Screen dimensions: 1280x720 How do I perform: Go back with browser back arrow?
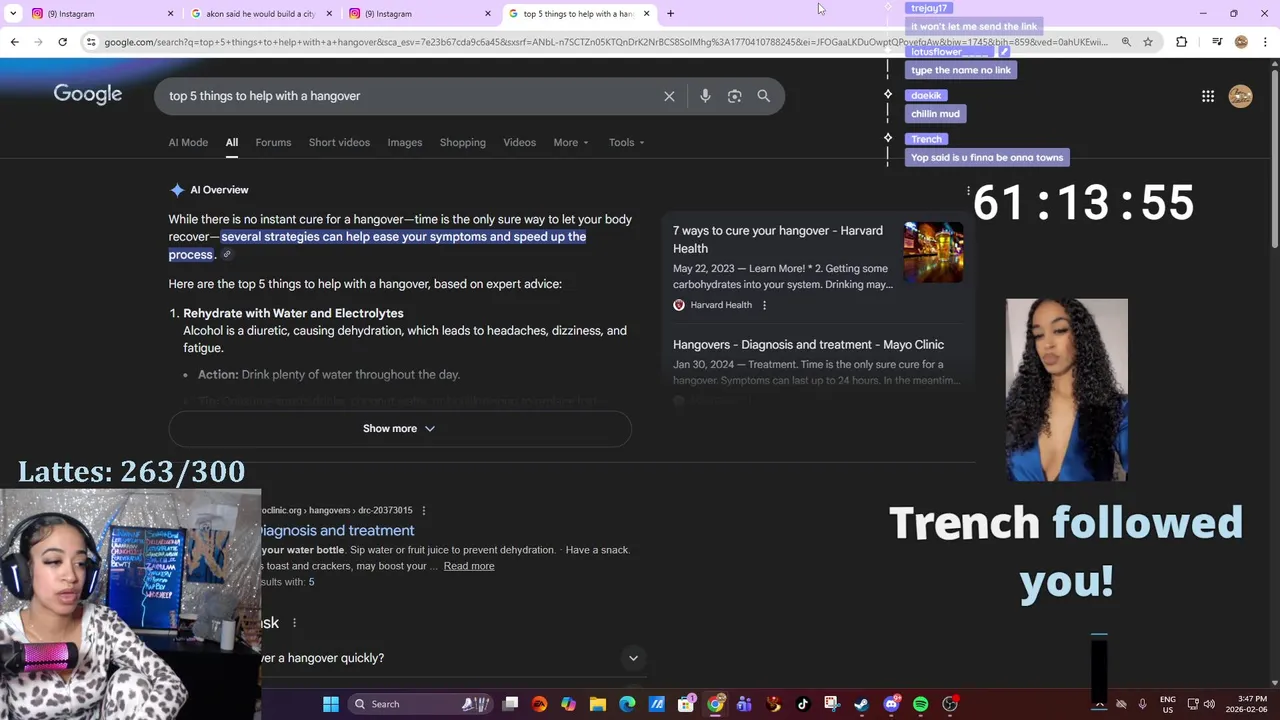14,42
